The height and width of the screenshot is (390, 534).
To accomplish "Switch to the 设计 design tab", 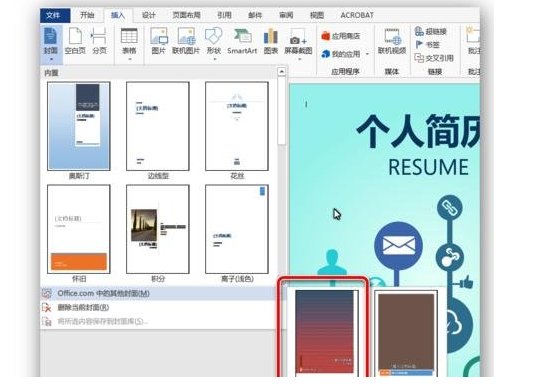I will coord(149,15).
